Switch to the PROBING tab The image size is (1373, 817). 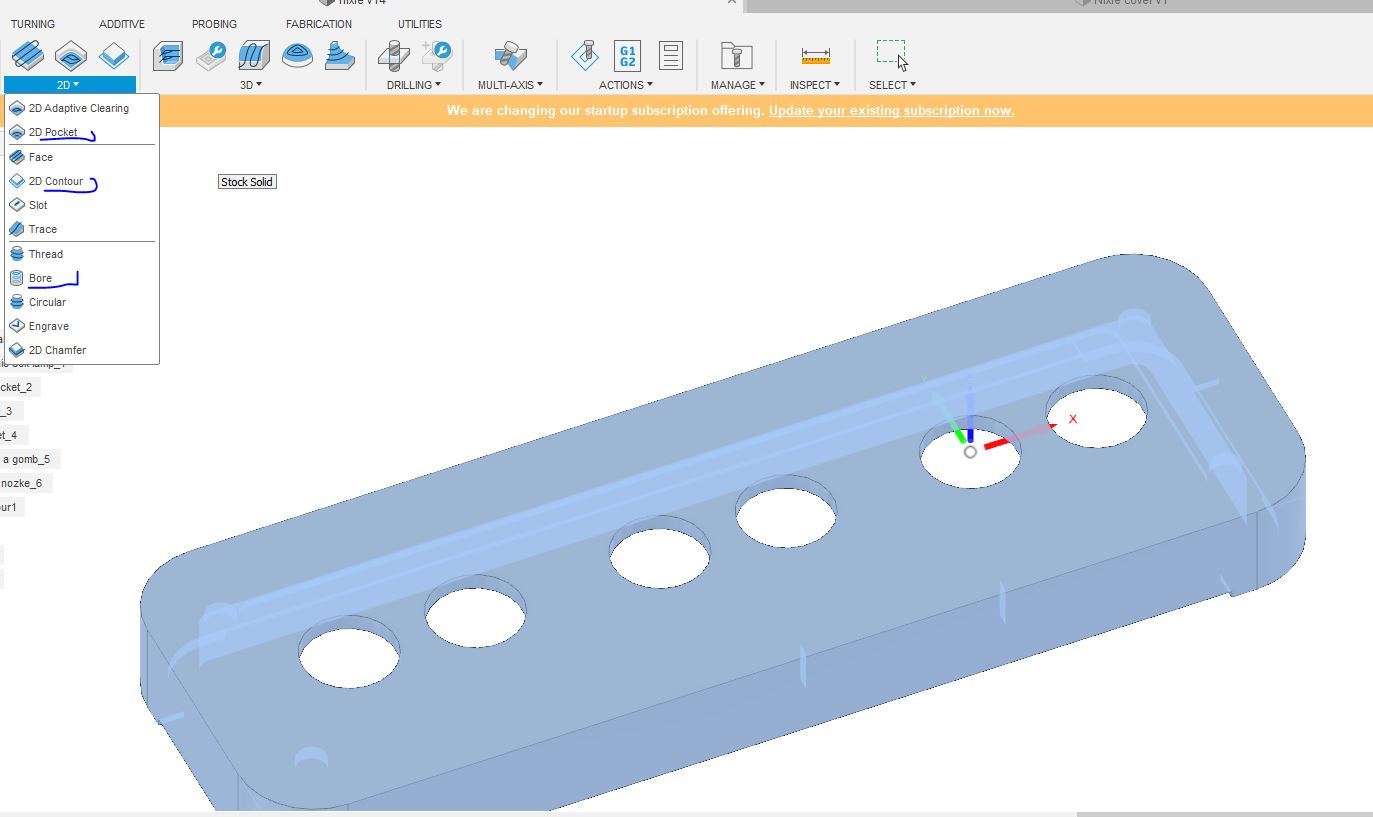click(215, 24)
